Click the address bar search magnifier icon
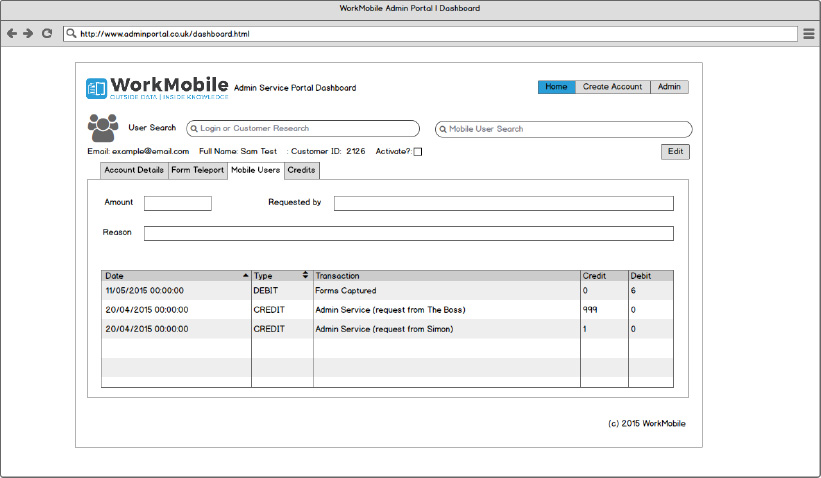821x478 pixels. [71, 34]
